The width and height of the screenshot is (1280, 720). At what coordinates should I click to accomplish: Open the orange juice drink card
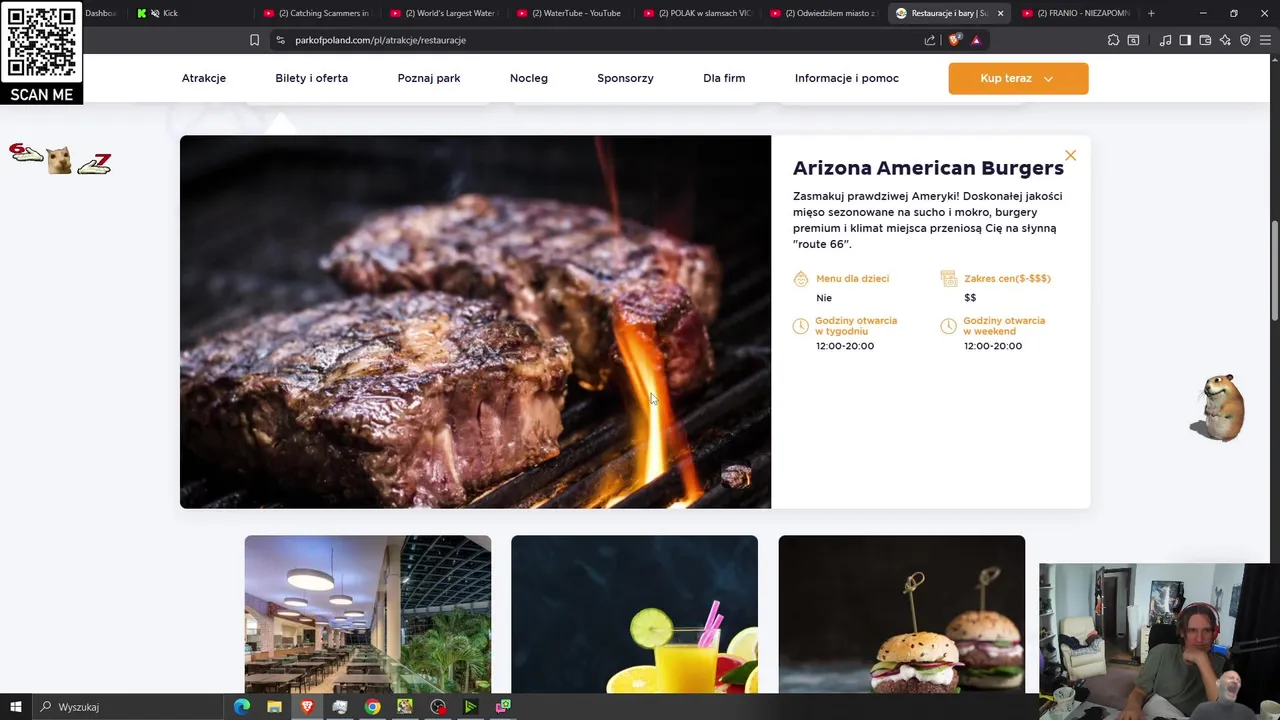[634, 614]
